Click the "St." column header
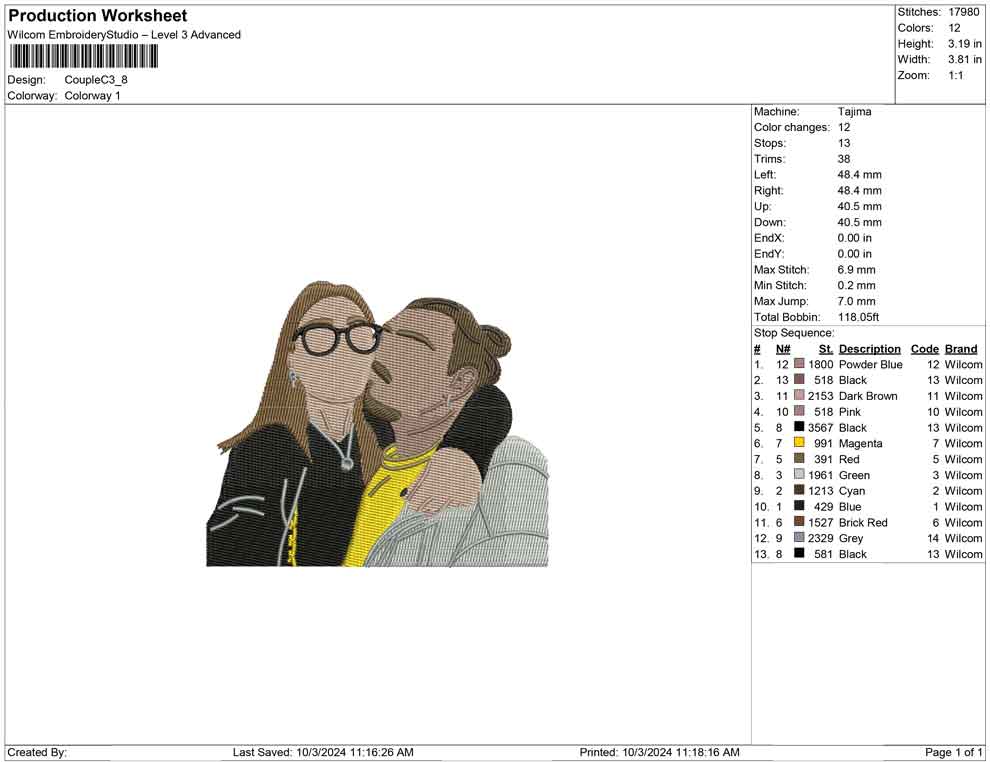The width and height of the screenshot is (990, 762). click(x=826, y=349)
